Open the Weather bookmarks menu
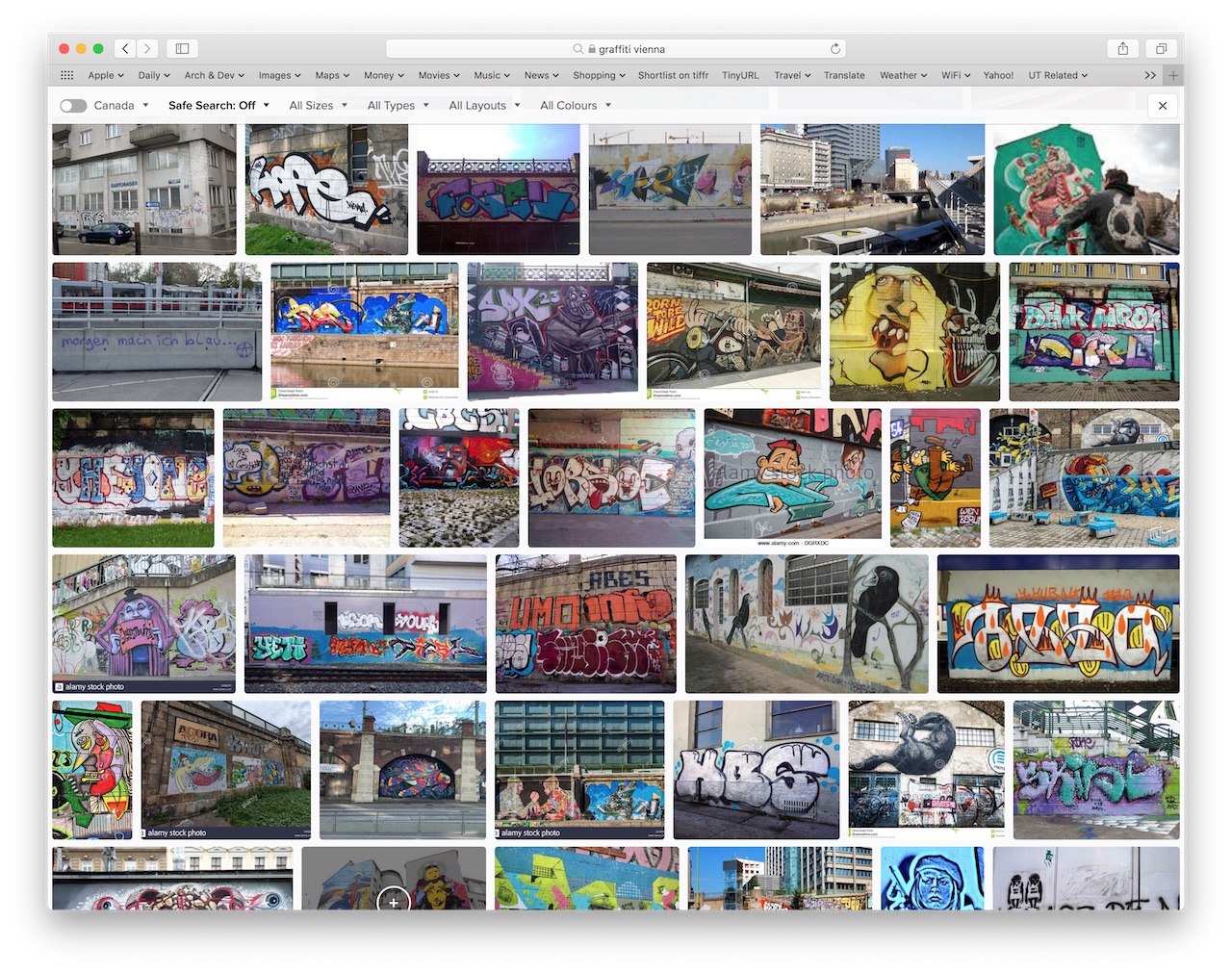Image resolution: width=1232 pixels, height=973 pixels. 903,75
